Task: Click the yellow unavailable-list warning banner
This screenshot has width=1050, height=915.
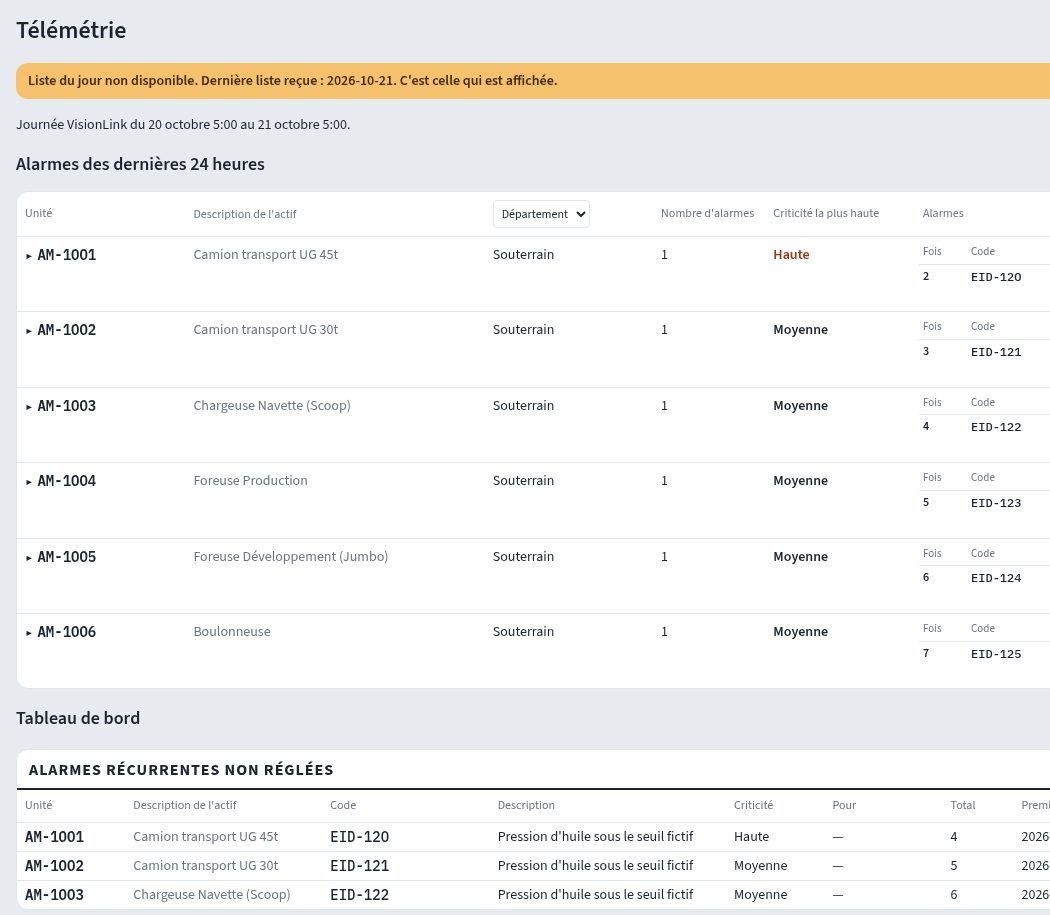Action: [x=533, y=81]
